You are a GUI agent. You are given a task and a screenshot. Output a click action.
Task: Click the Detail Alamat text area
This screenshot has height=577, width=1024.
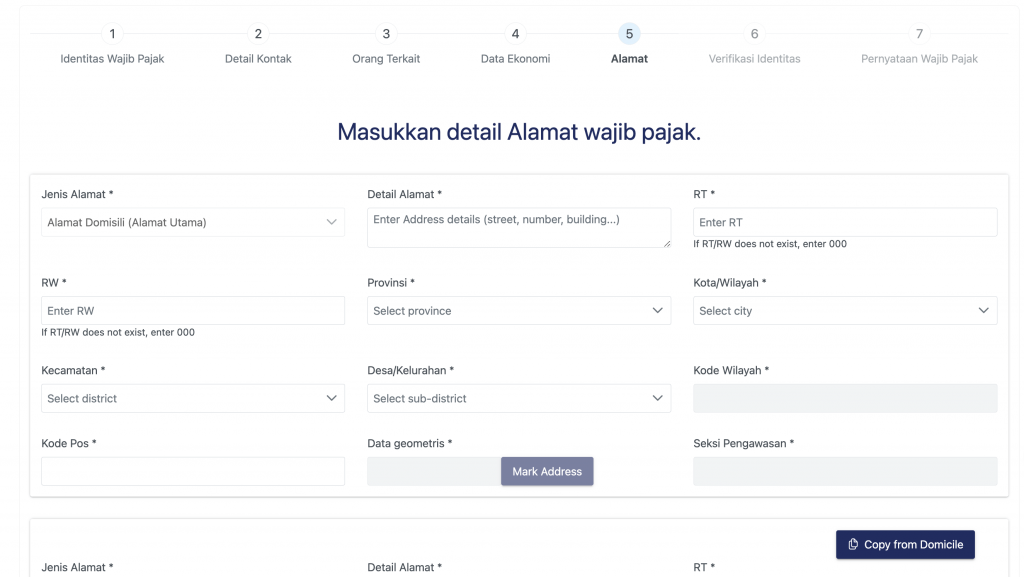point(519,228)
